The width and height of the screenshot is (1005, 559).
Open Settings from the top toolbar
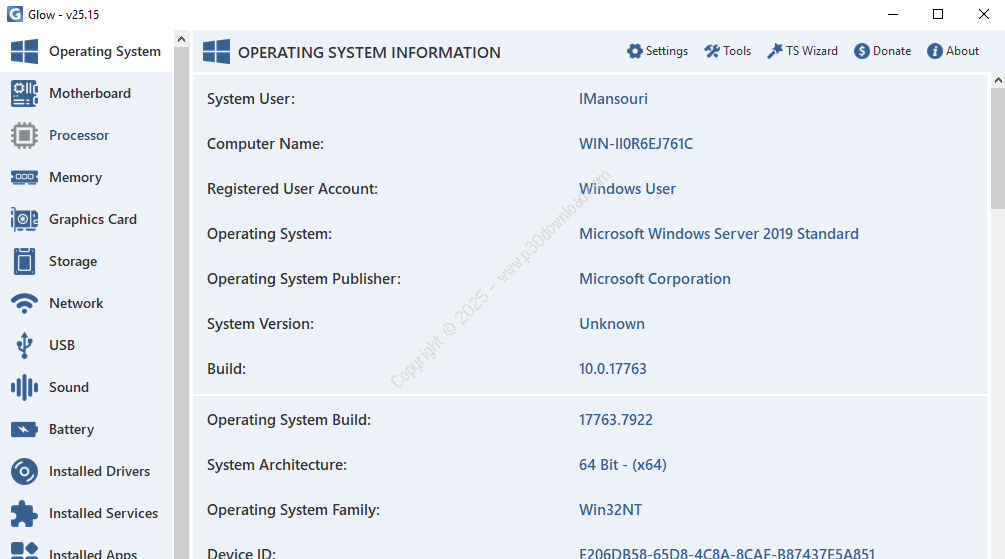tap(657, 51)
